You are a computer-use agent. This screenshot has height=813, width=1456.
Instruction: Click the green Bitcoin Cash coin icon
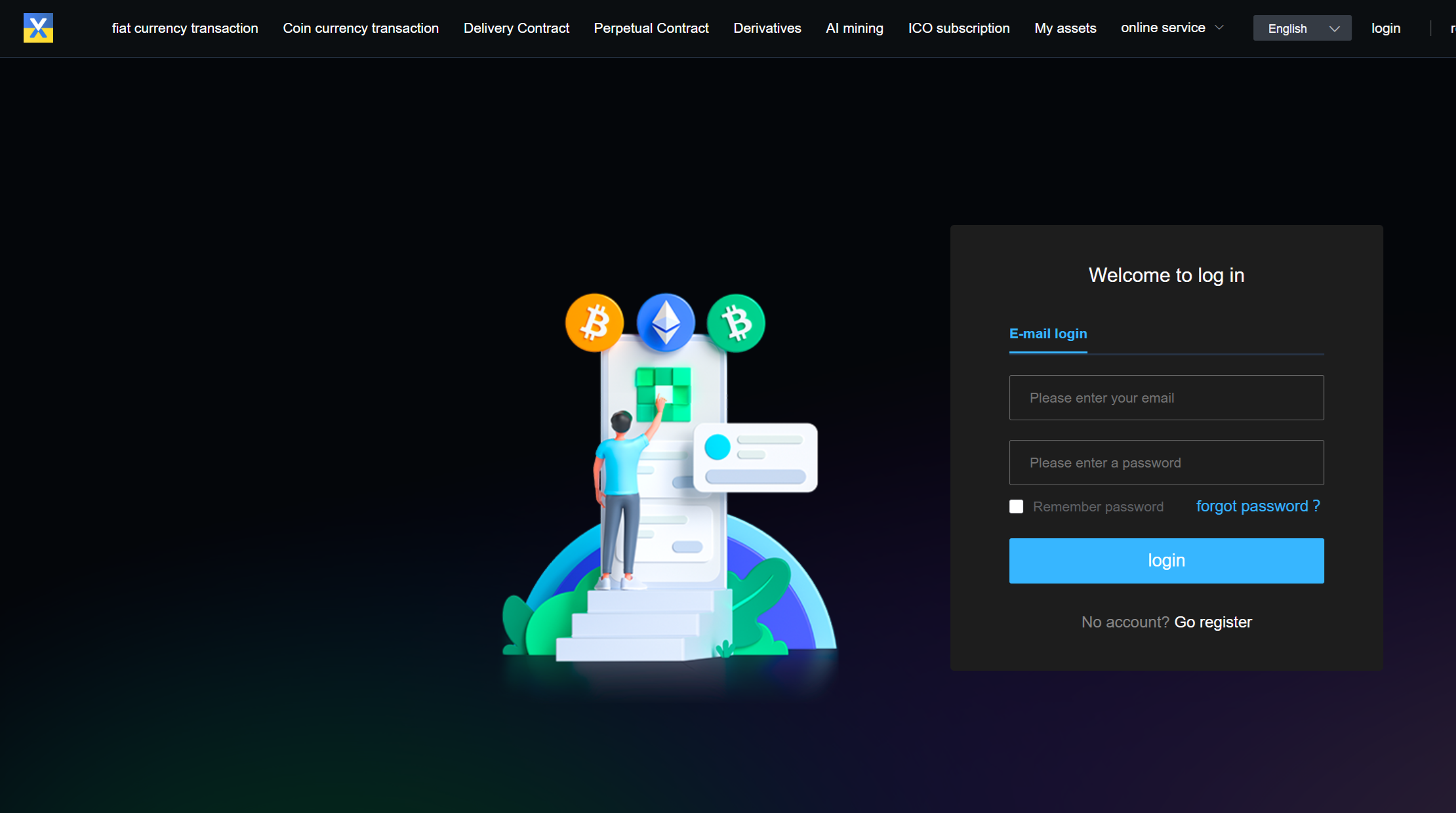[x=736, y=323]
